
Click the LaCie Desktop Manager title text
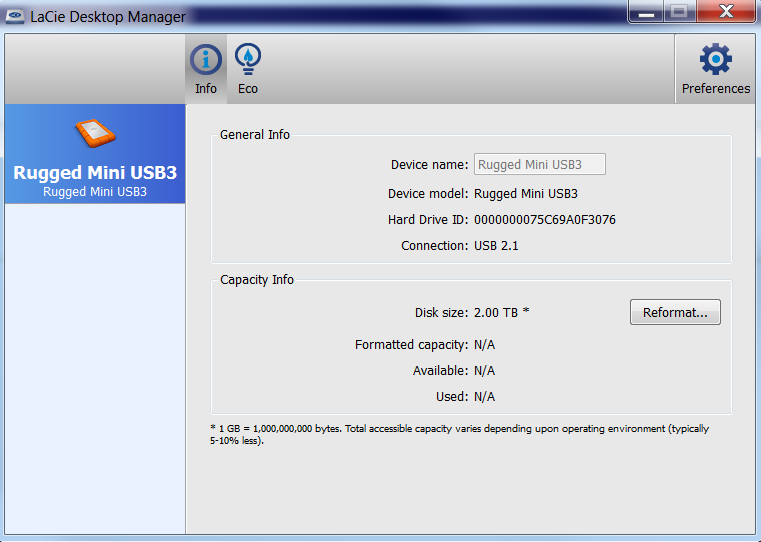pyautogui.click(x=108, y=17)
